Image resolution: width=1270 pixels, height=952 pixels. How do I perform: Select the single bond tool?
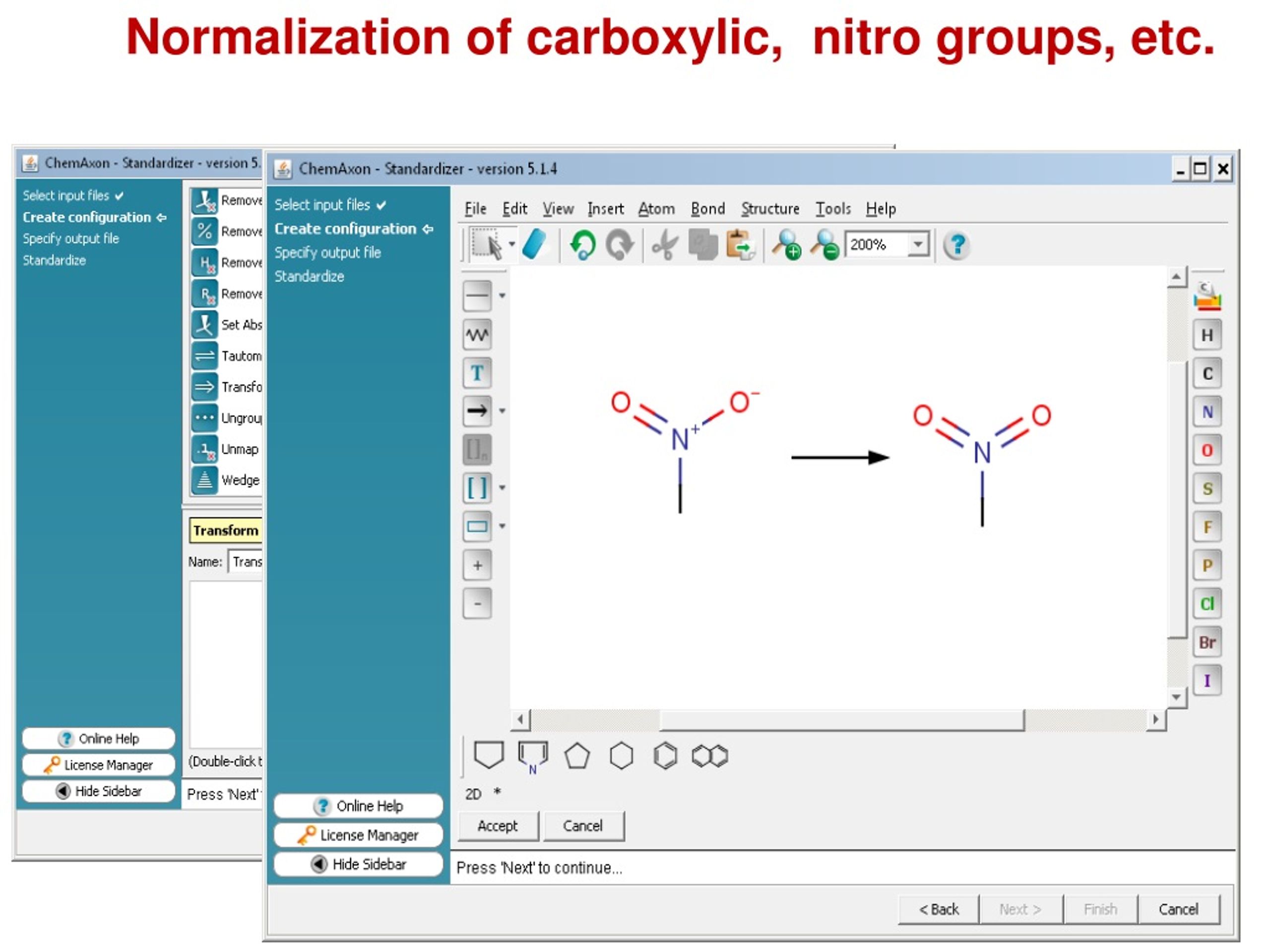(x=477, y=296)
